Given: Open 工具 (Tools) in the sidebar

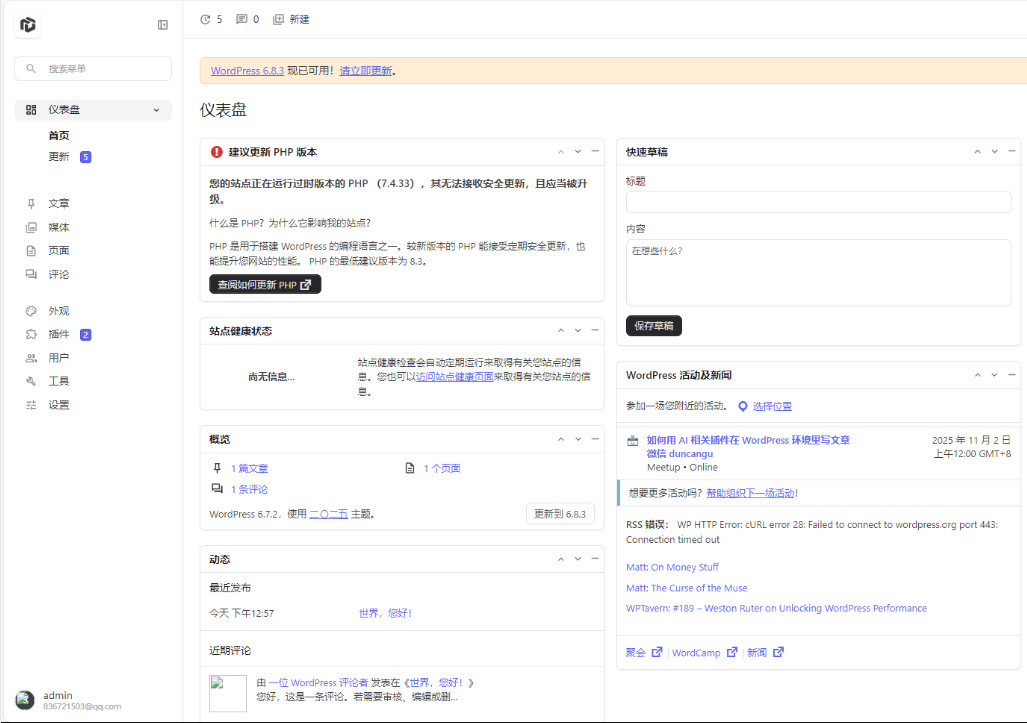Looking at the screenshot, I should click(58, 381).
